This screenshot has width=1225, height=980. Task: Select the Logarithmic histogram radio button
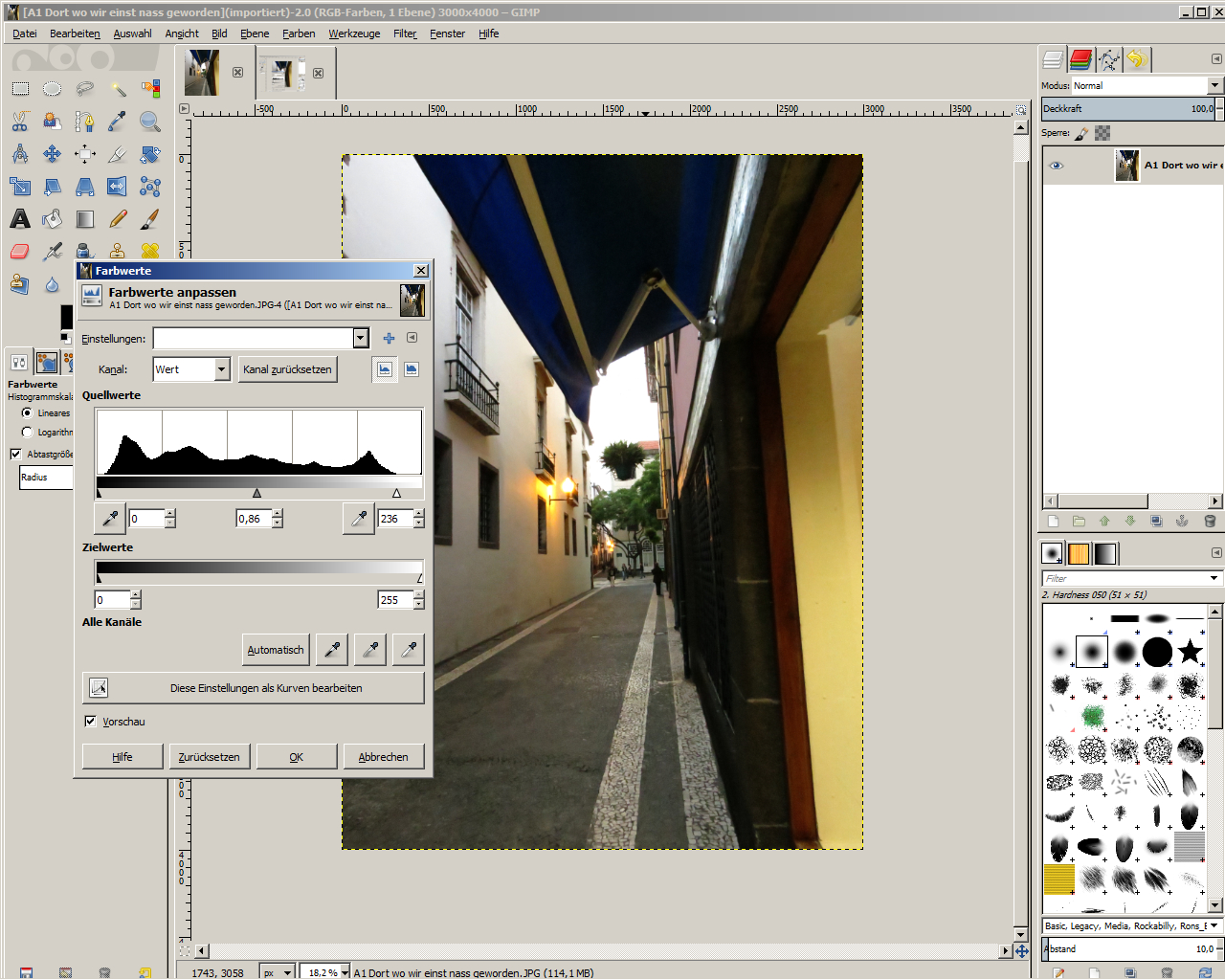tap(27, 433)
